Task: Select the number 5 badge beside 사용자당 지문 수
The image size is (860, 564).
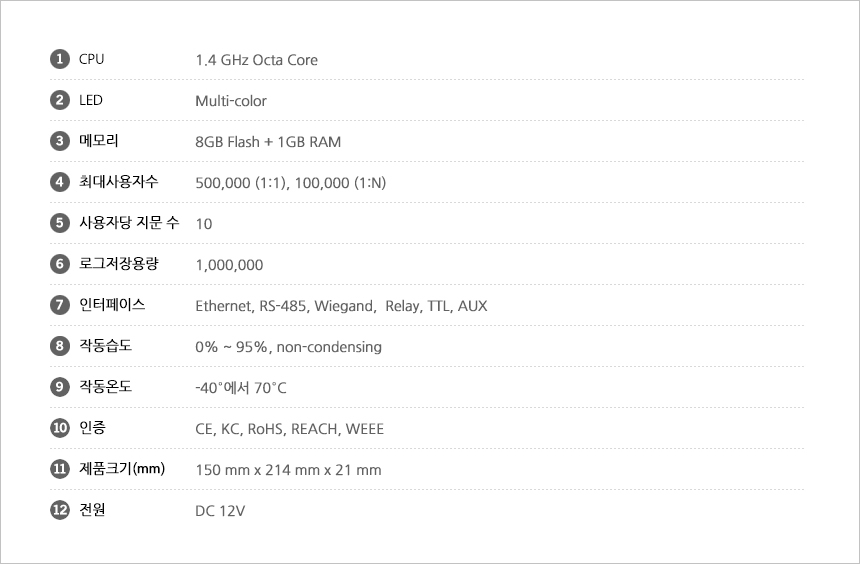Action: tap(59, 223)
